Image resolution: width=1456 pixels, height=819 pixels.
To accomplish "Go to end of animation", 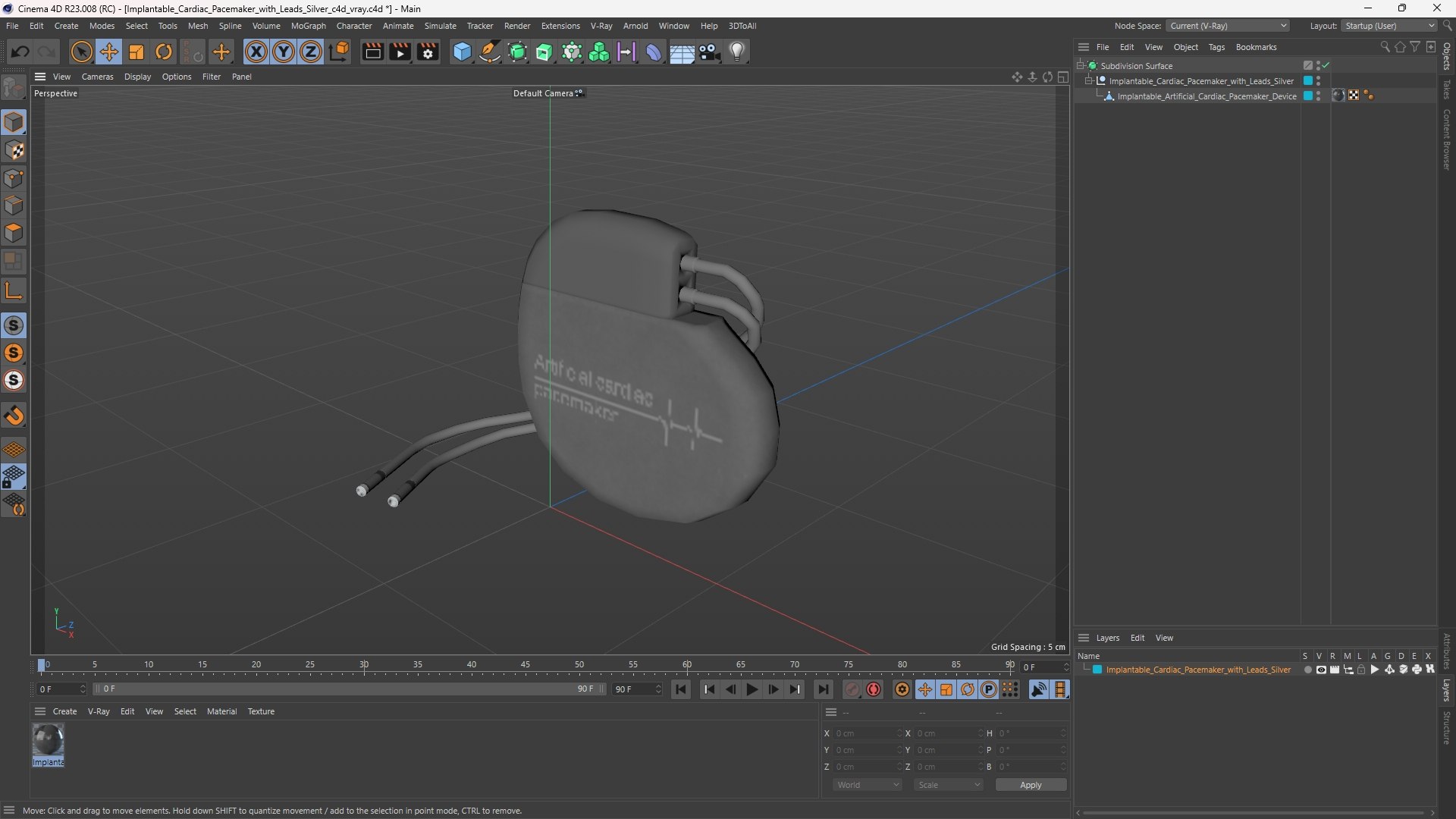I will click(x=823, y=689).
